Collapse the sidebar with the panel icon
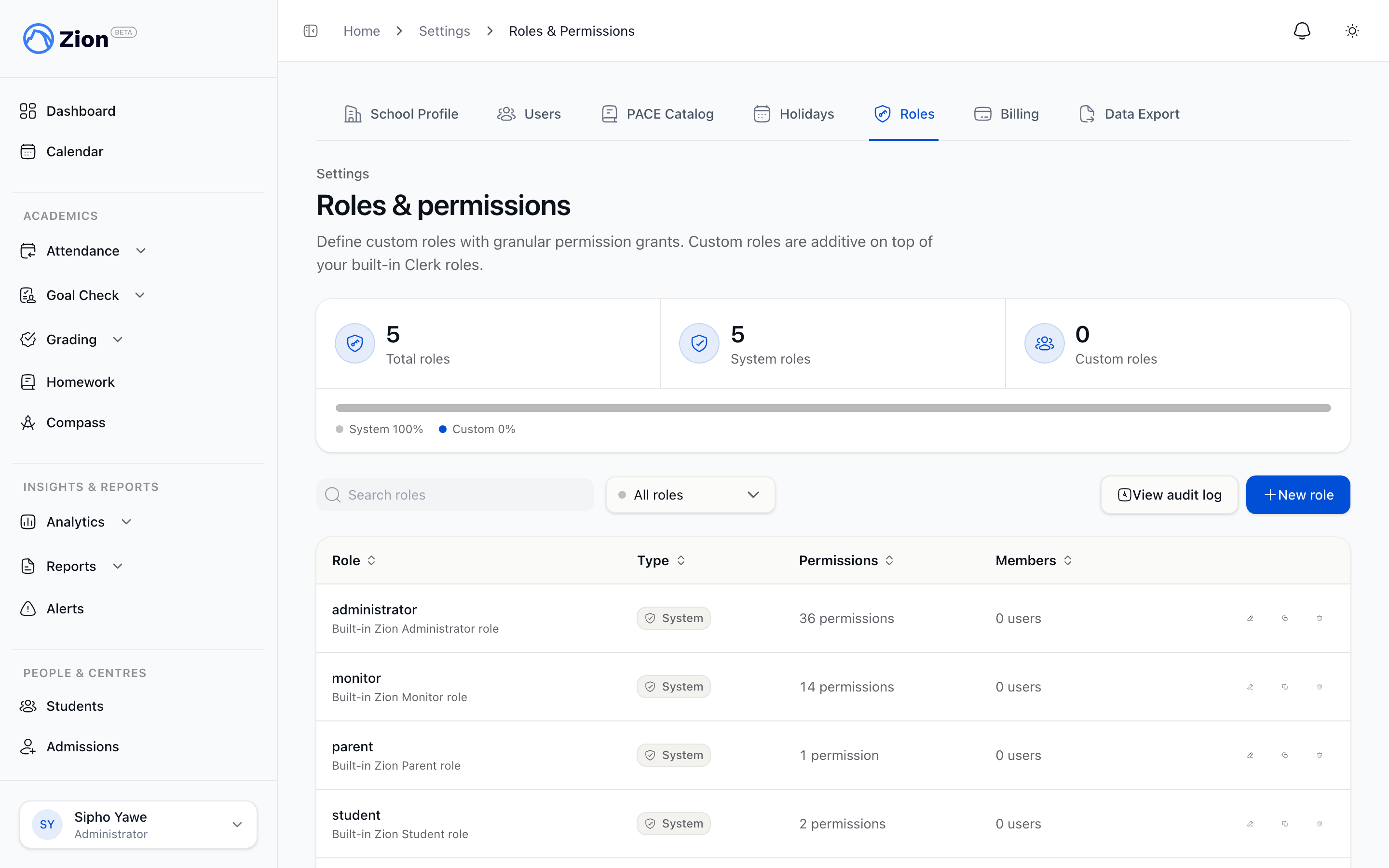 point(311,31)
